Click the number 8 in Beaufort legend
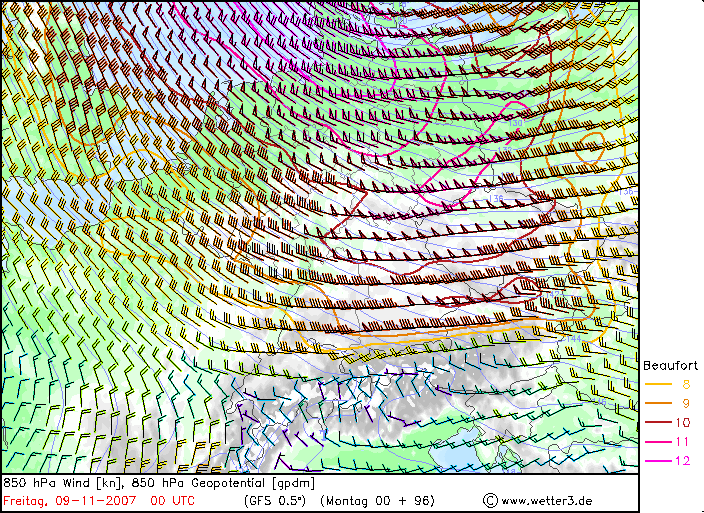Viewport: 704px width, 513px height. (x=686, y=384)
